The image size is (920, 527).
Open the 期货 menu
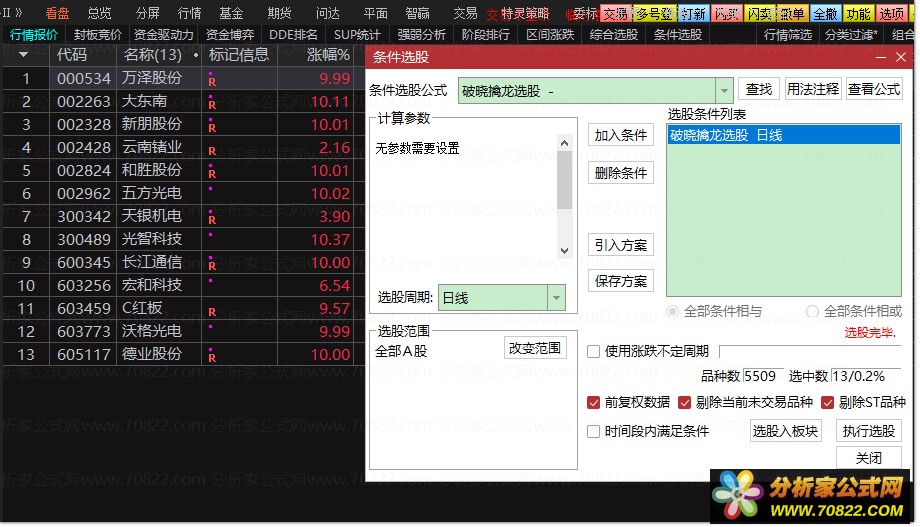tap(279, 13)
